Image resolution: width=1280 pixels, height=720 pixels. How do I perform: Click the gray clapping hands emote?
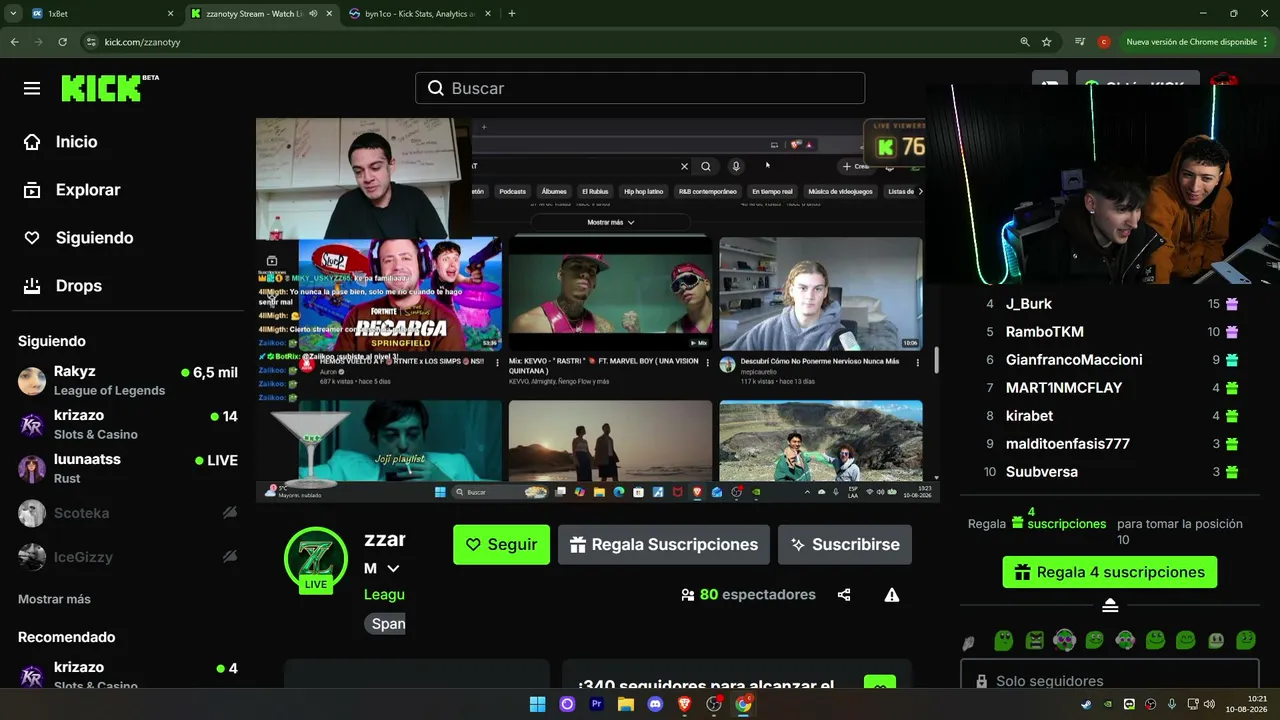[969, 642]
